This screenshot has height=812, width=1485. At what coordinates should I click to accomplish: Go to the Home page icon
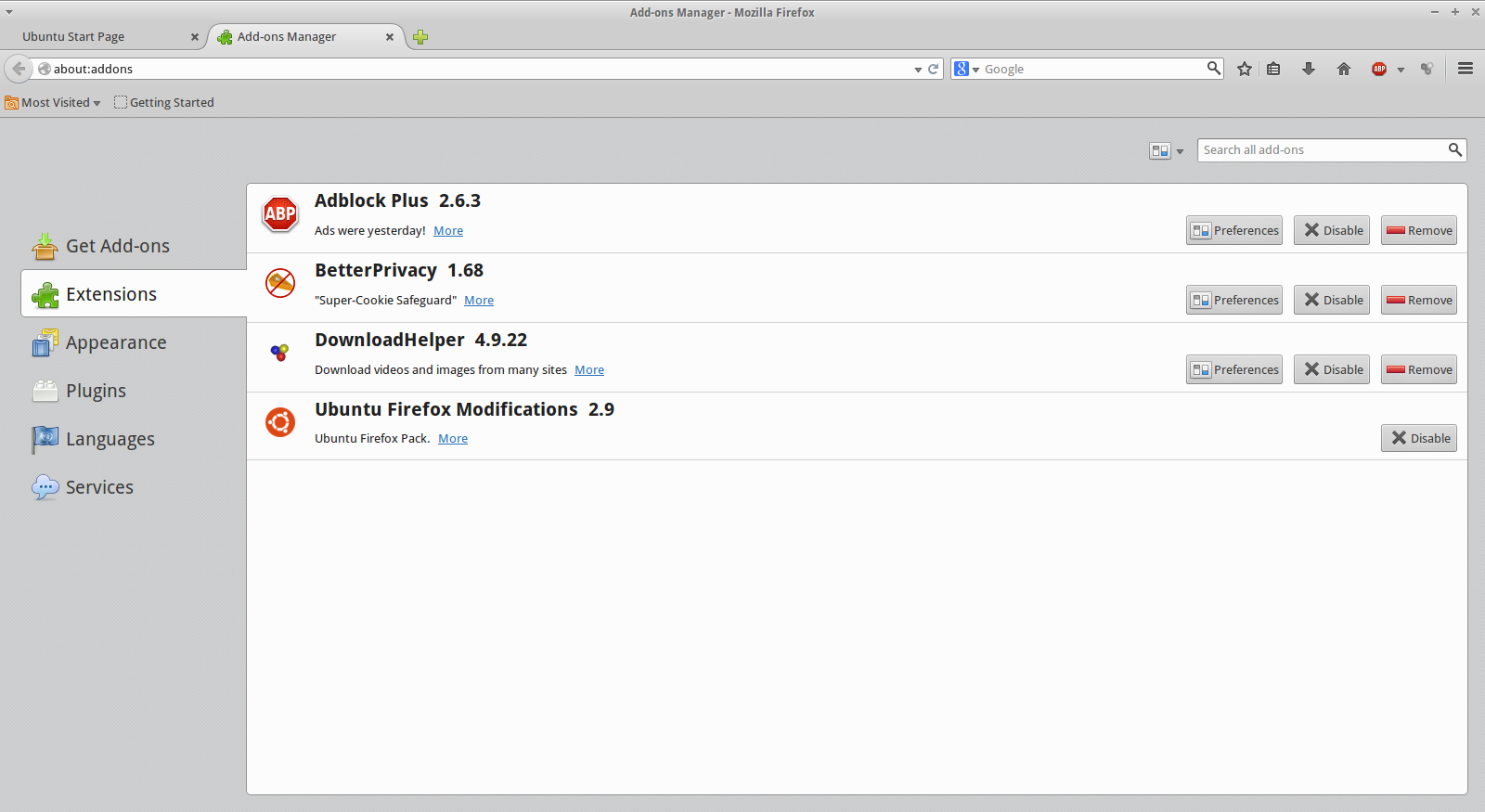point(1344,69)
